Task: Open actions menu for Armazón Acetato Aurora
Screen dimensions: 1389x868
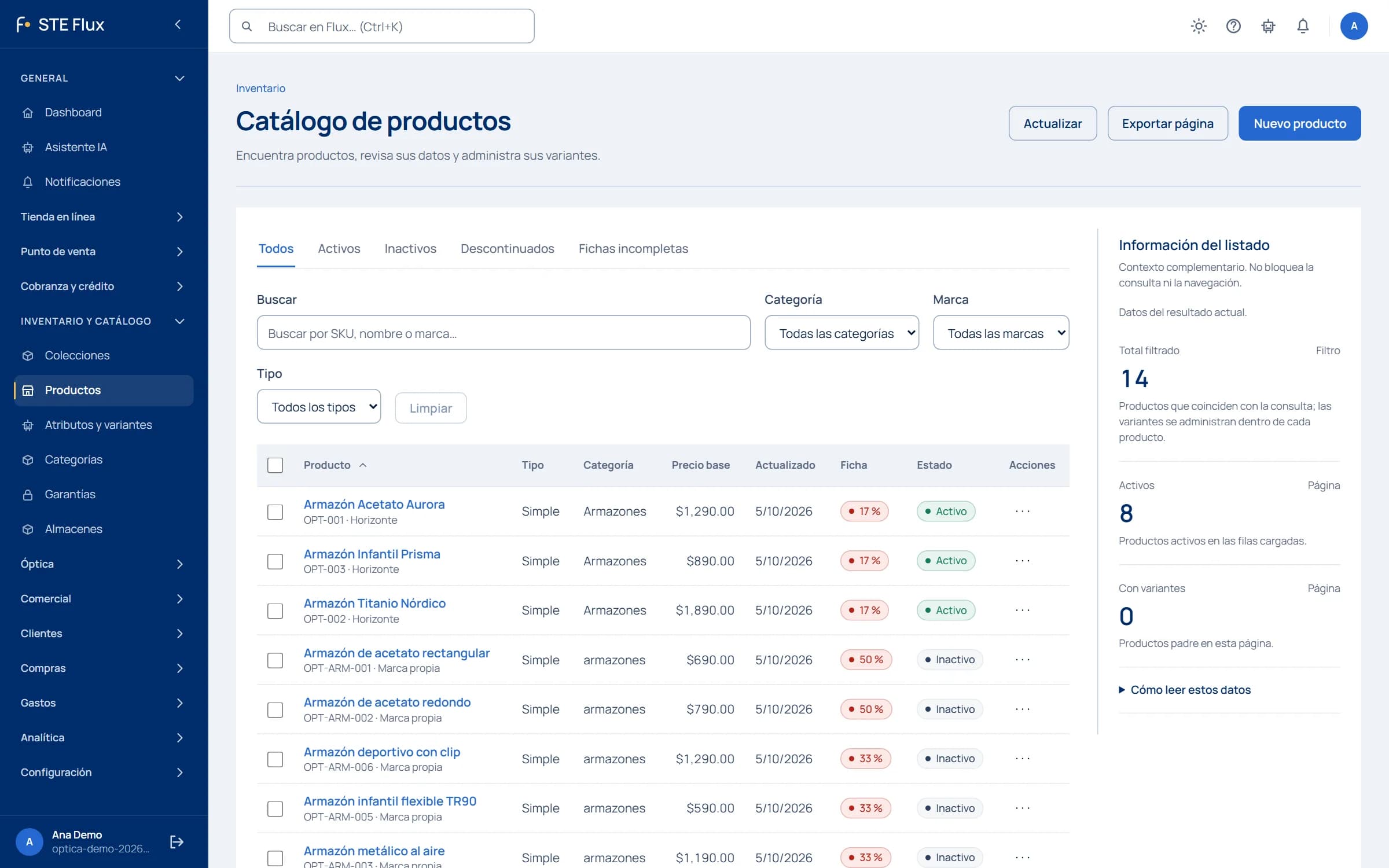Action: coord(1023,512)
